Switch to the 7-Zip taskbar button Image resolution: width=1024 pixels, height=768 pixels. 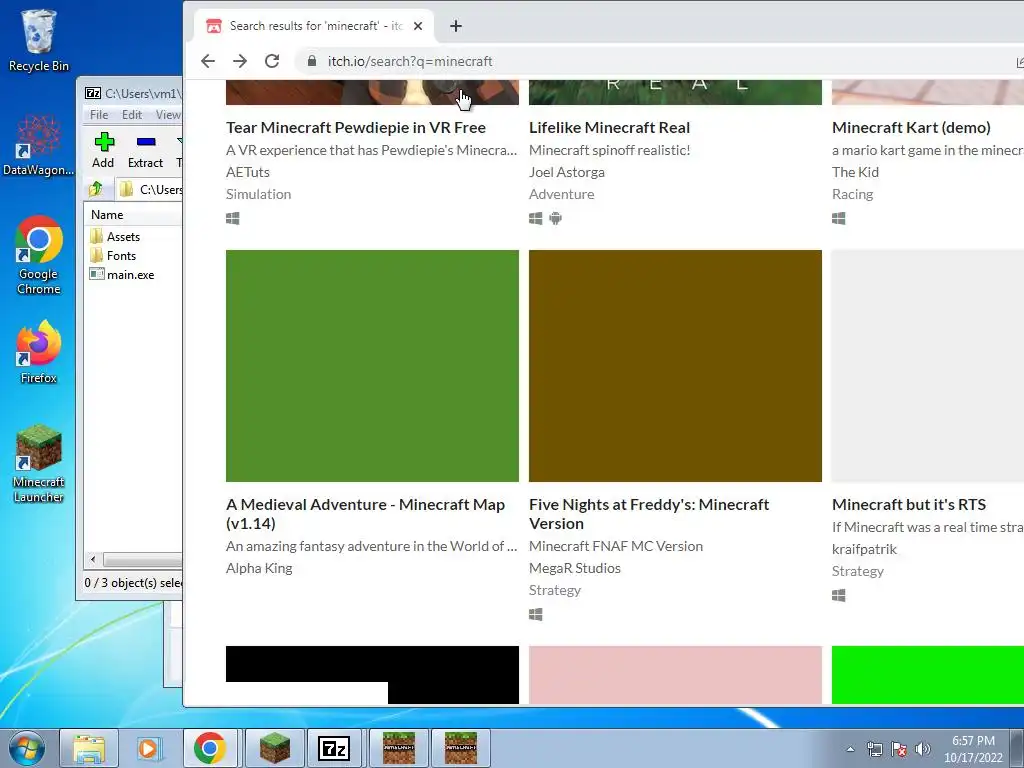click(334, 748)
